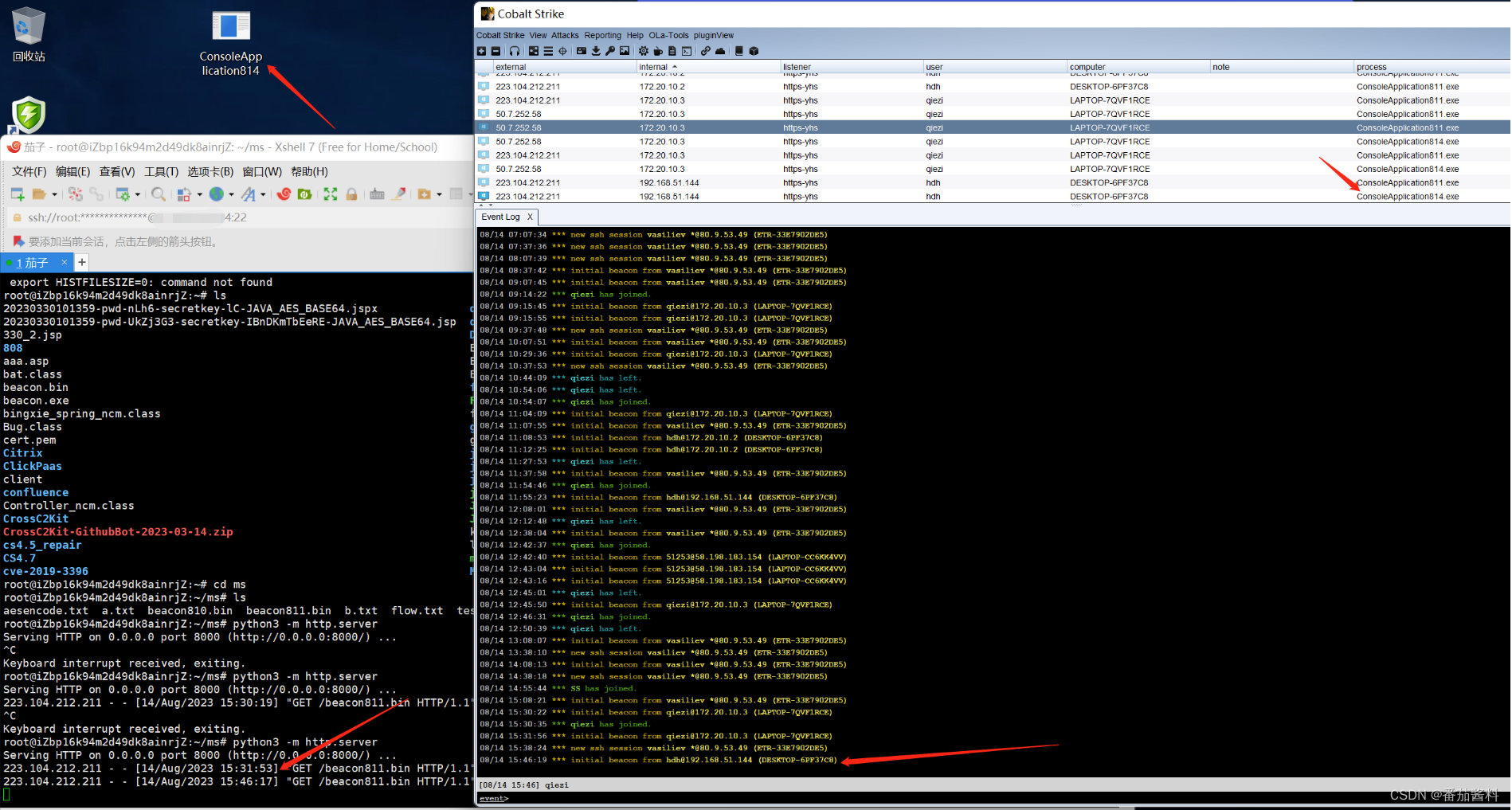Expand dropdown beside Xshell transfer icon
This screenshot has height=810, width=1512.
[199, 194]
